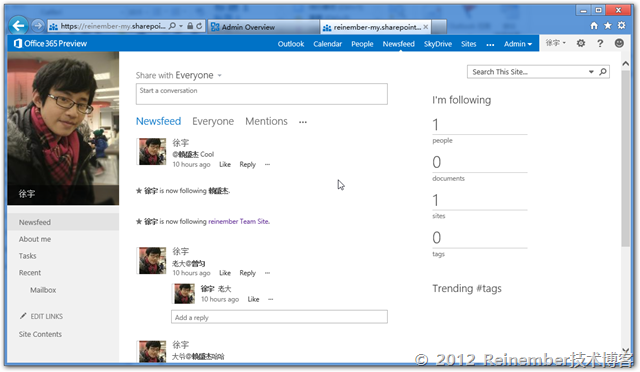Click the large profile photo
The height and width of the screenshot is (372, 640).
(63, 128)
